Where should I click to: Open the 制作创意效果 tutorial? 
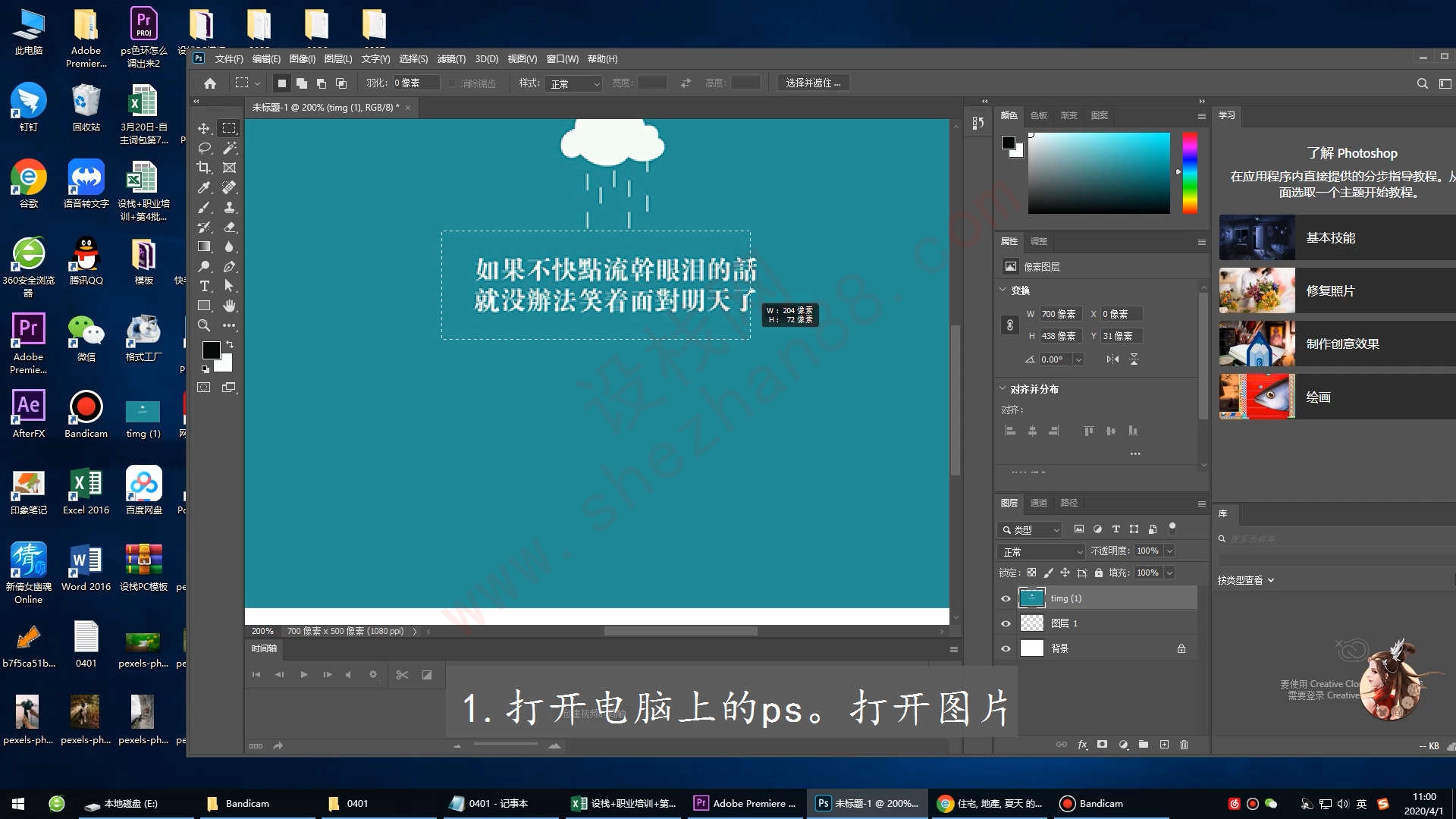point(1337,344)
